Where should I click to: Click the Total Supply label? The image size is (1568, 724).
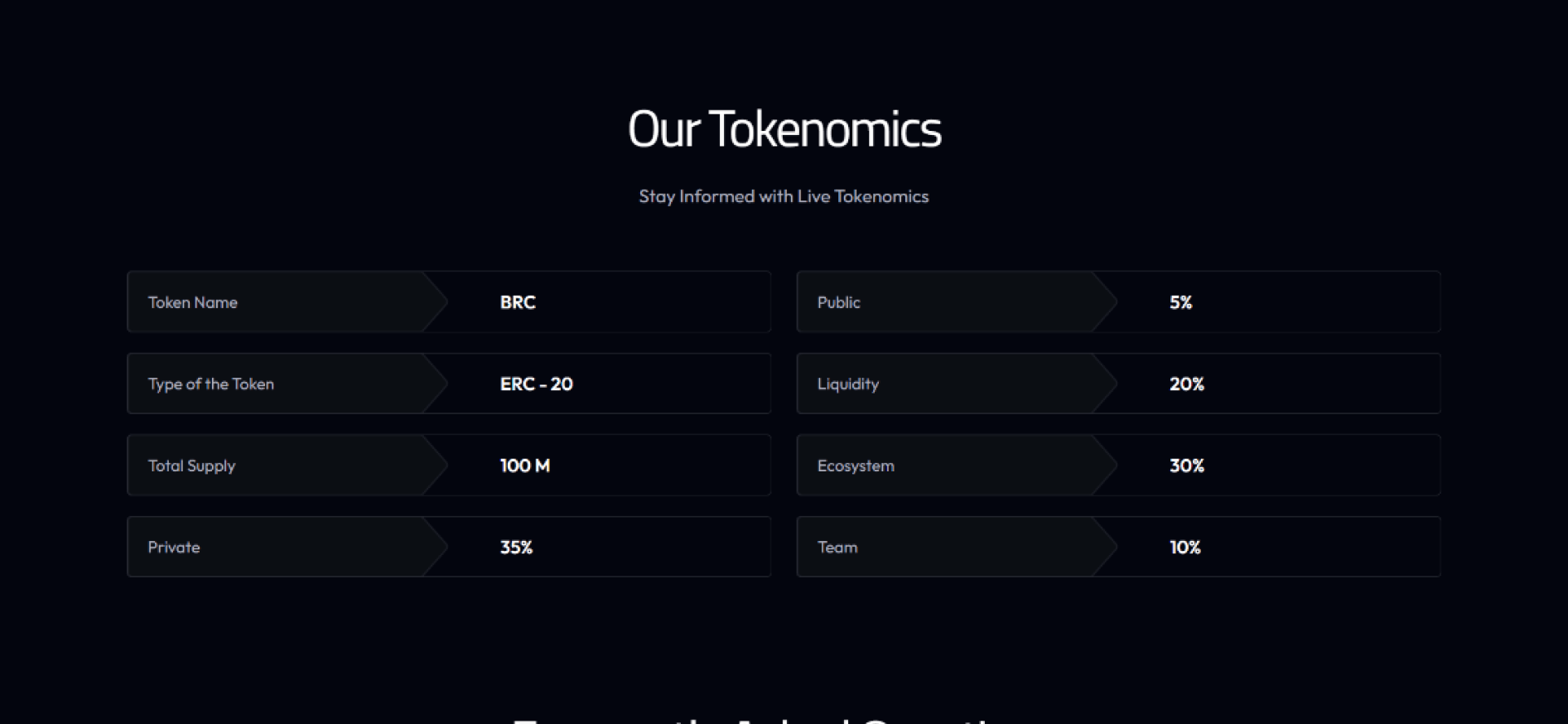click(x=191, y=466)
